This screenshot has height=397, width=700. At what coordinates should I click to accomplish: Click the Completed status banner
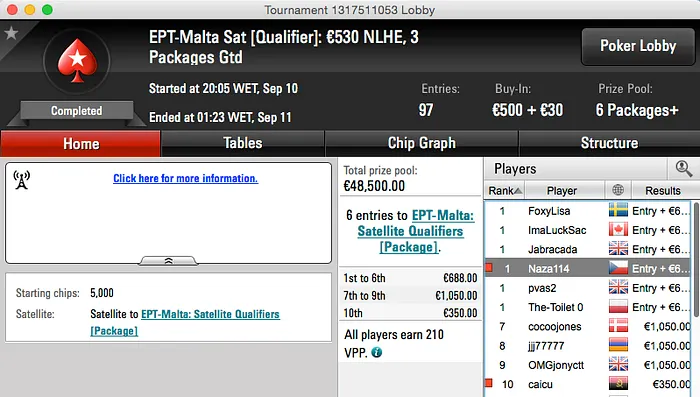76,111
